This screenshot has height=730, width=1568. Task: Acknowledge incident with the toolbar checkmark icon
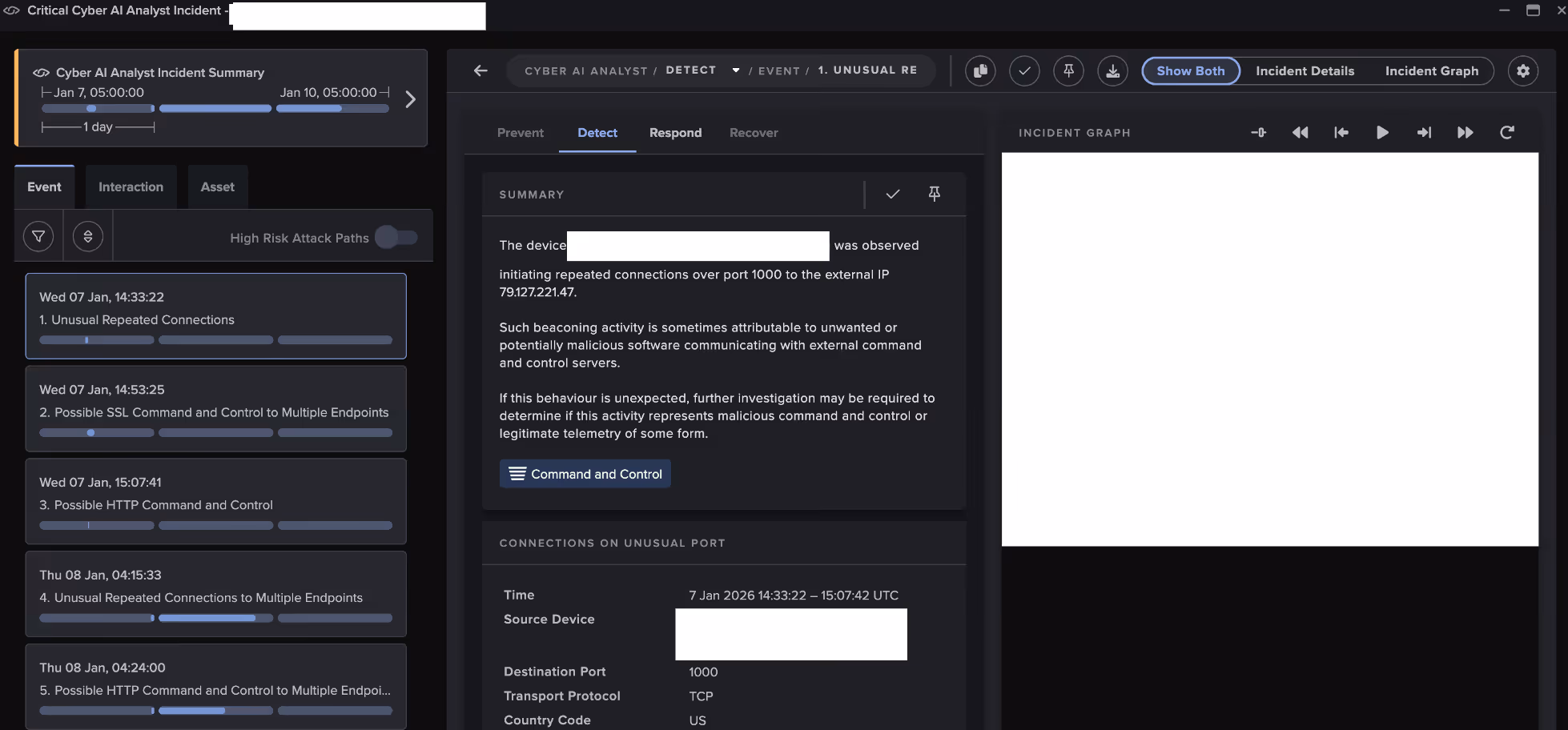(x=1024, y=71)
